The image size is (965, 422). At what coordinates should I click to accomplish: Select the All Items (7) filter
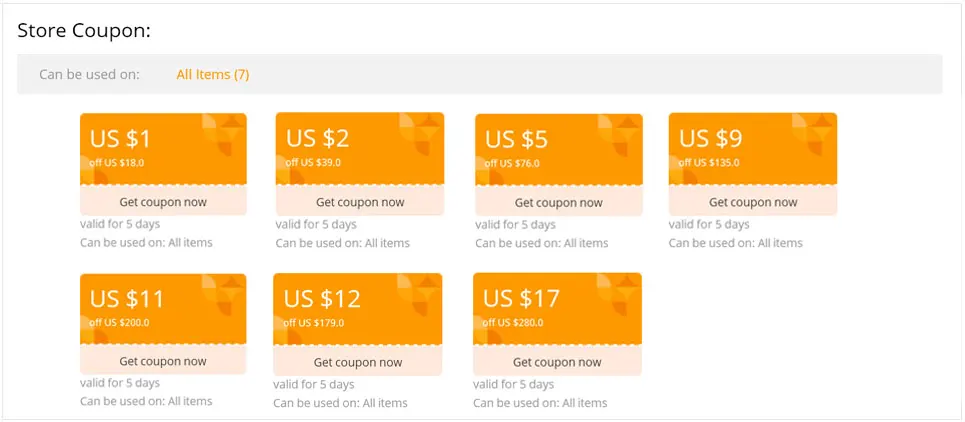[x=213, y=74]
